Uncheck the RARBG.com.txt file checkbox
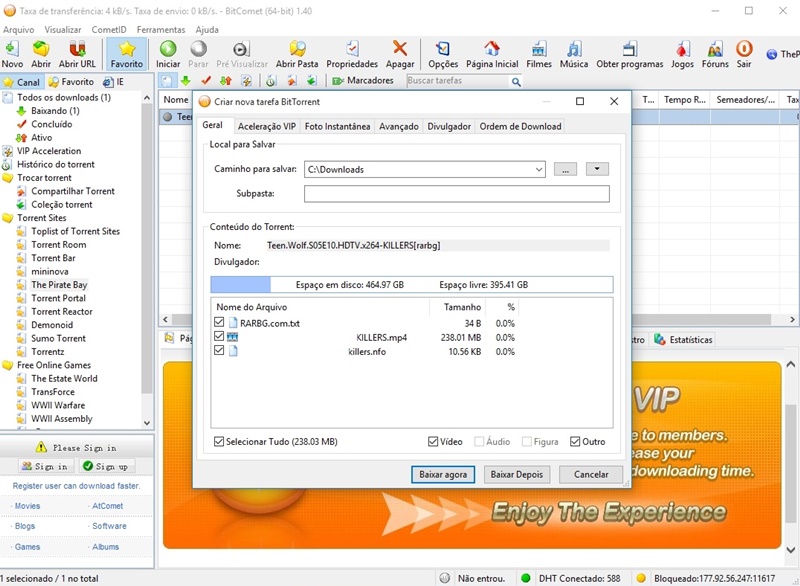Image resolution: width=800 pixels, height=586 pixels. (219, 322)
